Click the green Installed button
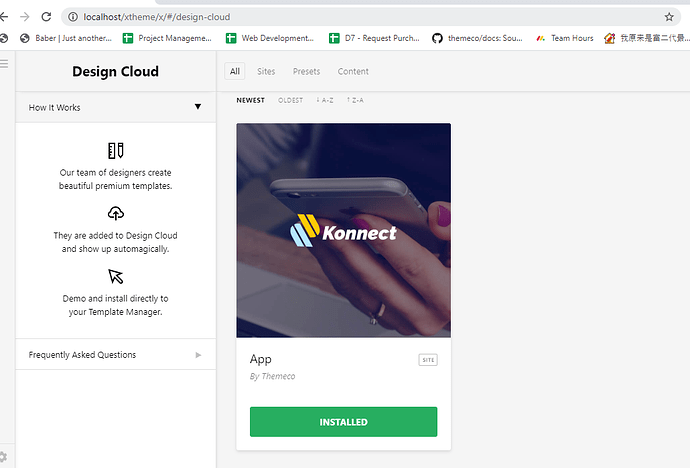 click(343, 422)
